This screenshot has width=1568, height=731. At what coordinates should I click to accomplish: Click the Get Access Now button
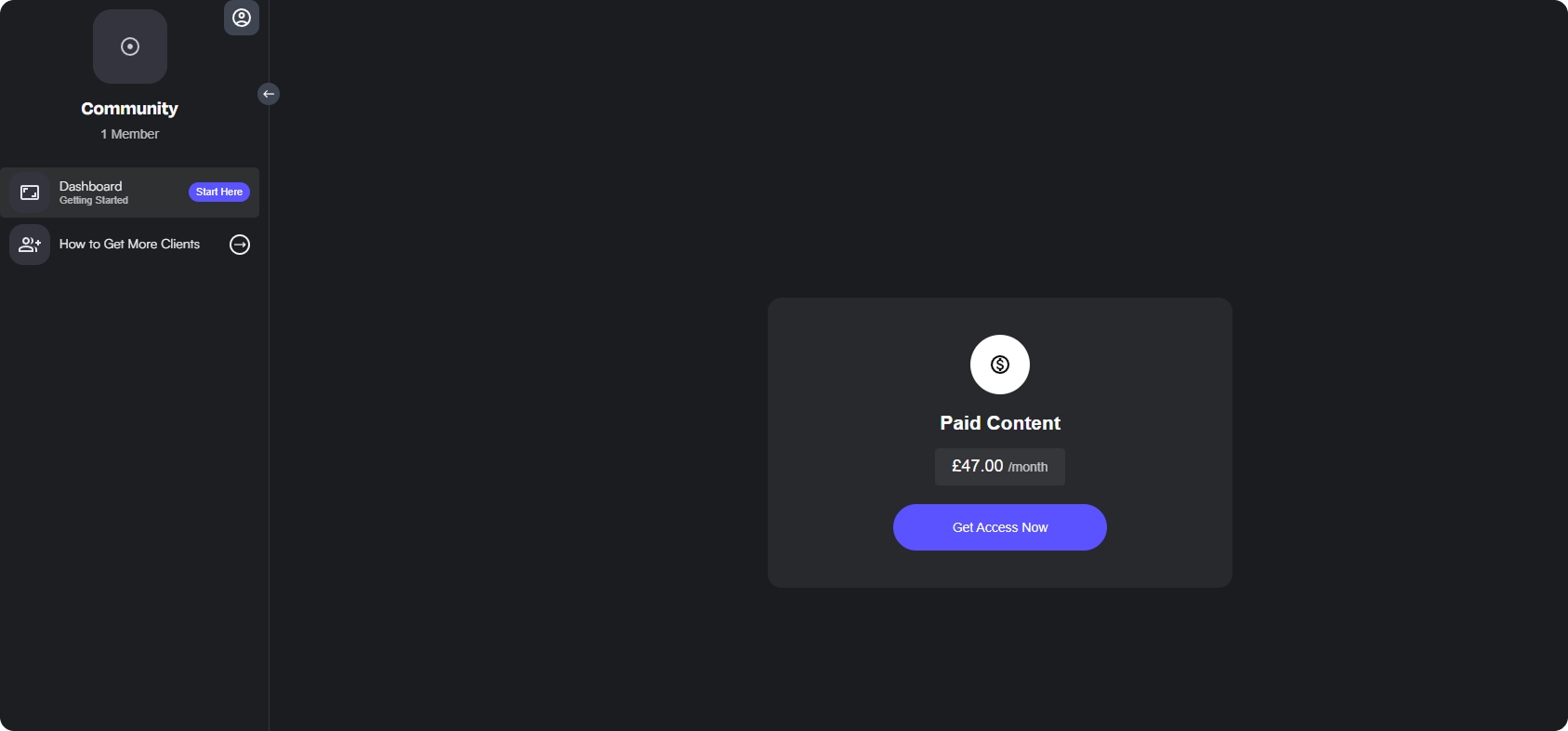(1000, 527)
